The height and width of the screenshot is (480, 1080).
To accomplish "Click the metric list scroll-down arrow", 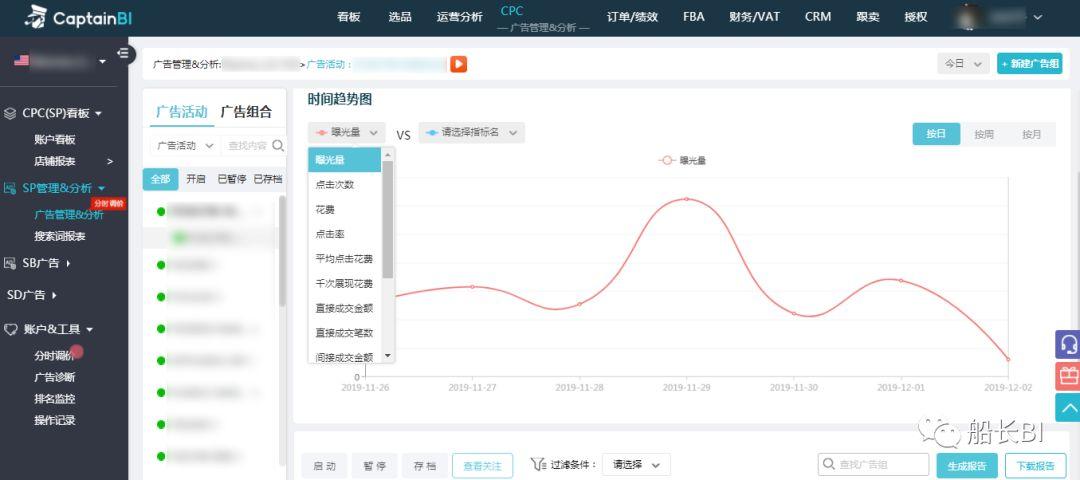I will point(388,356).
